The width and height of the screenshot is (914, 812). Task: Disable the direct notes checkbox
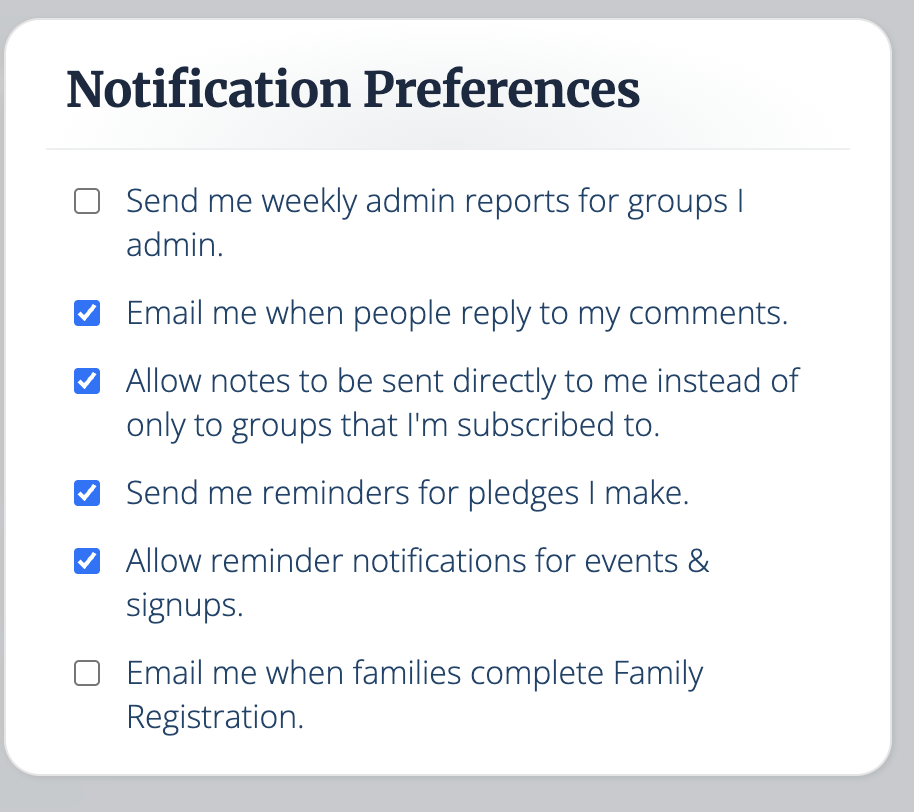point(88,382)
